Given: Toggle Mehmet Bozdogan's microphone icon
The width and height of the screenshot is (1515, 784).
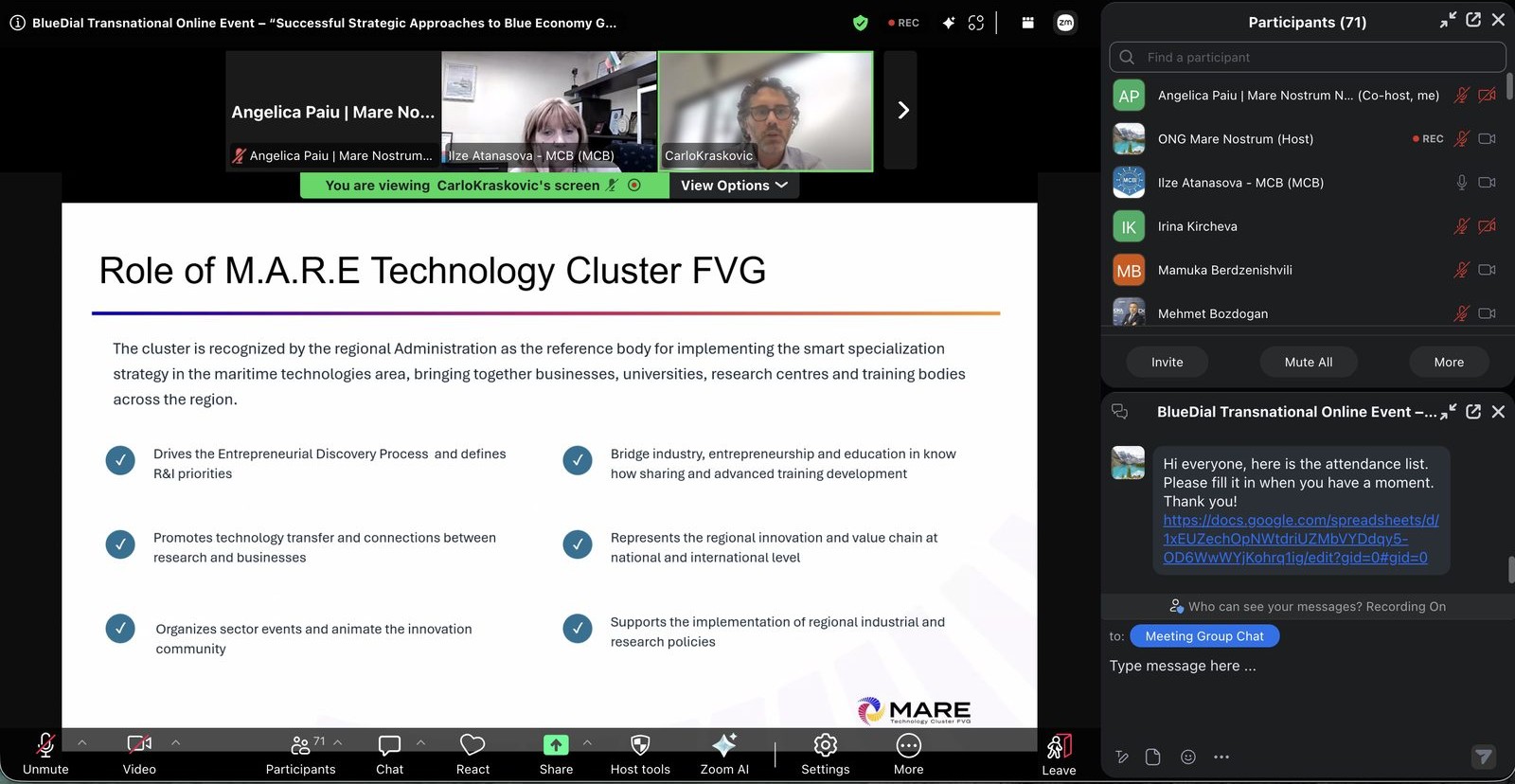Looking at the screenshot, I should point(1462,313).
